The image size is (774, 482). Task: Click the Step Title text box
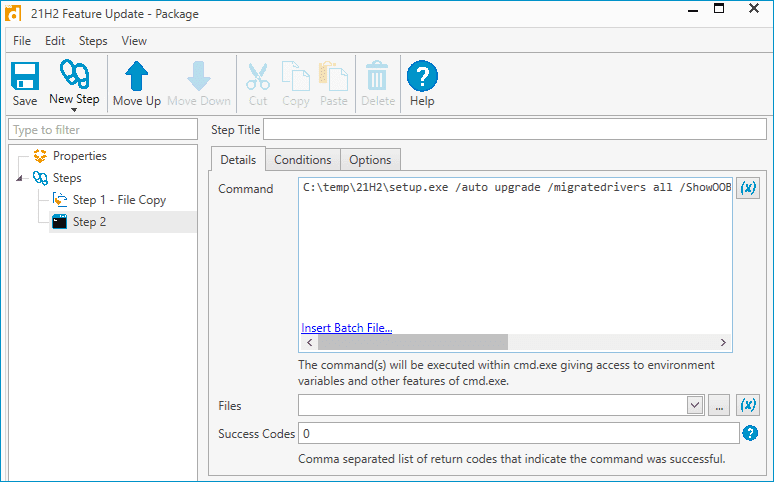click(514, 130)
